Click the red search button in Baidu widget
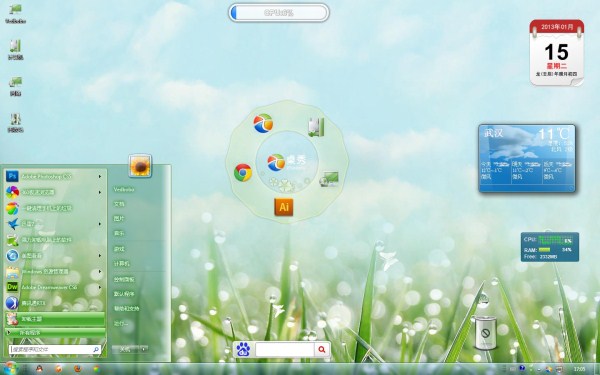The height and width of the screenshot is (375, 600). tap(322, 349)
